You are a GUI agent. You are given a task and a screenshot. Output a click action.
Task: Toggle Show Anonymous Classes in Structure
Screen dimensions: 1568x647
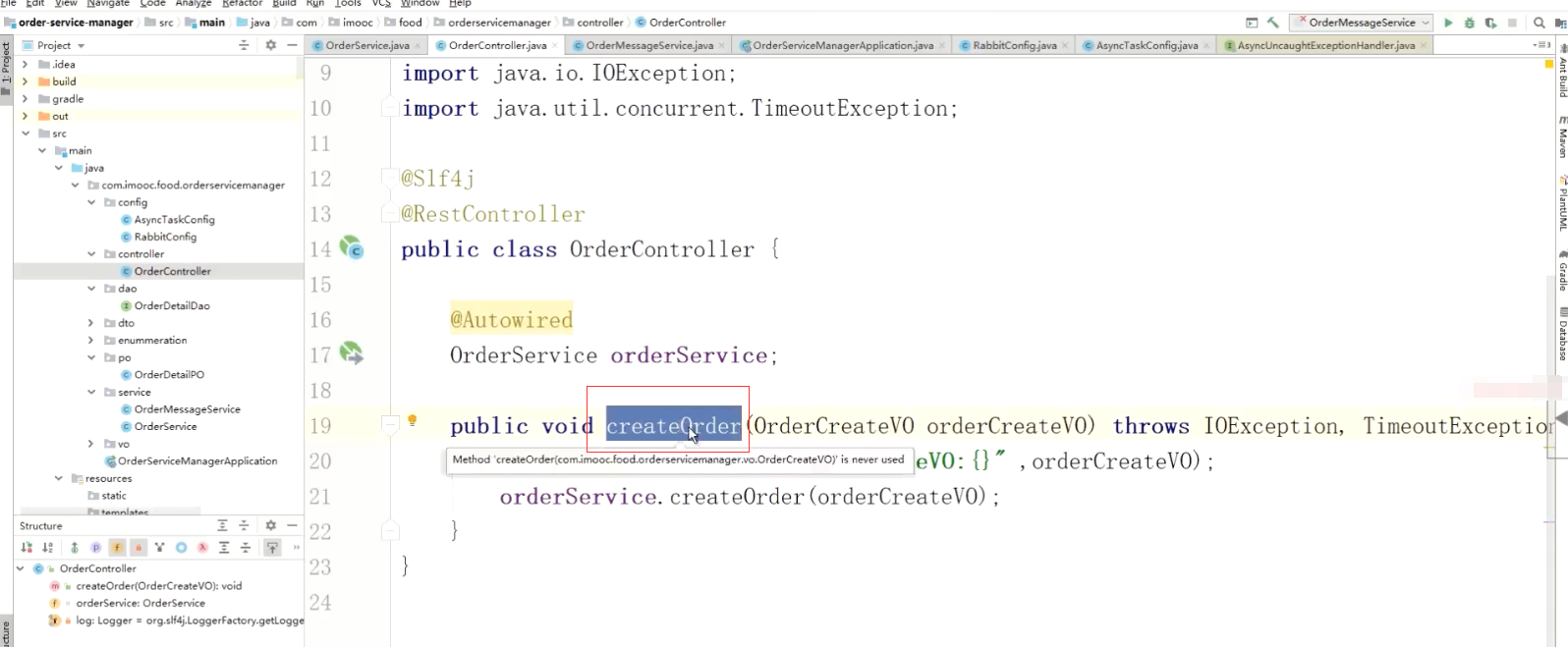pyautogui.click(x=181, y=547)
